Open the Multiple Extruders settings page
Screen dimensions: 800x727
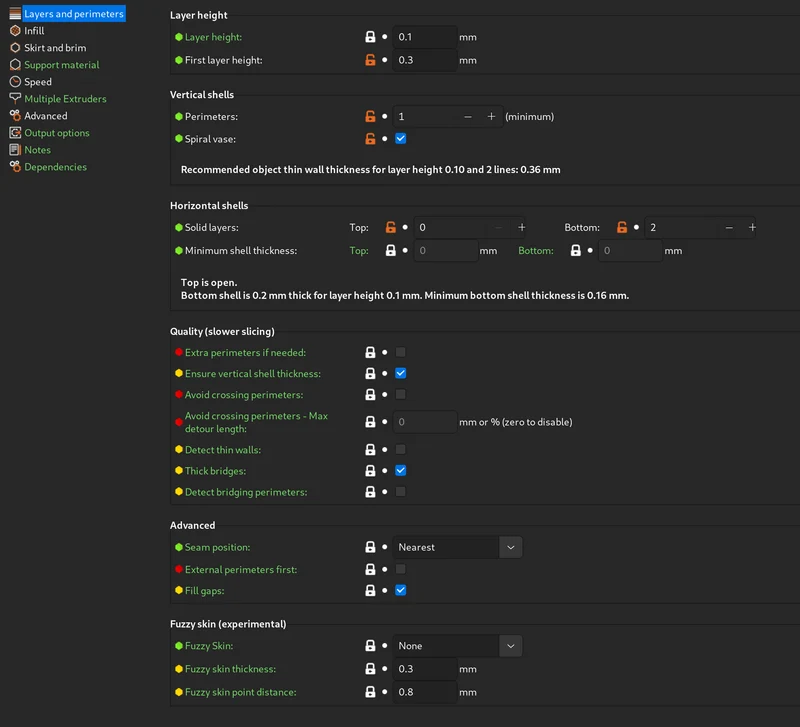[x=65, y=98]
